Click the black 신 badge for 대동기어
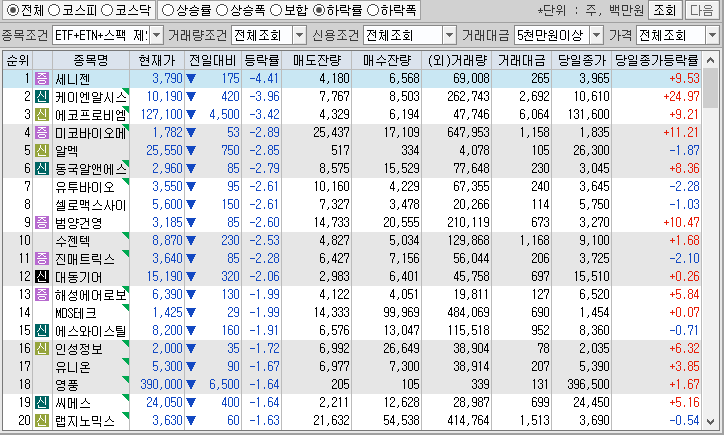Viewport: 724px width, 435px height. [x=42, y=277]
